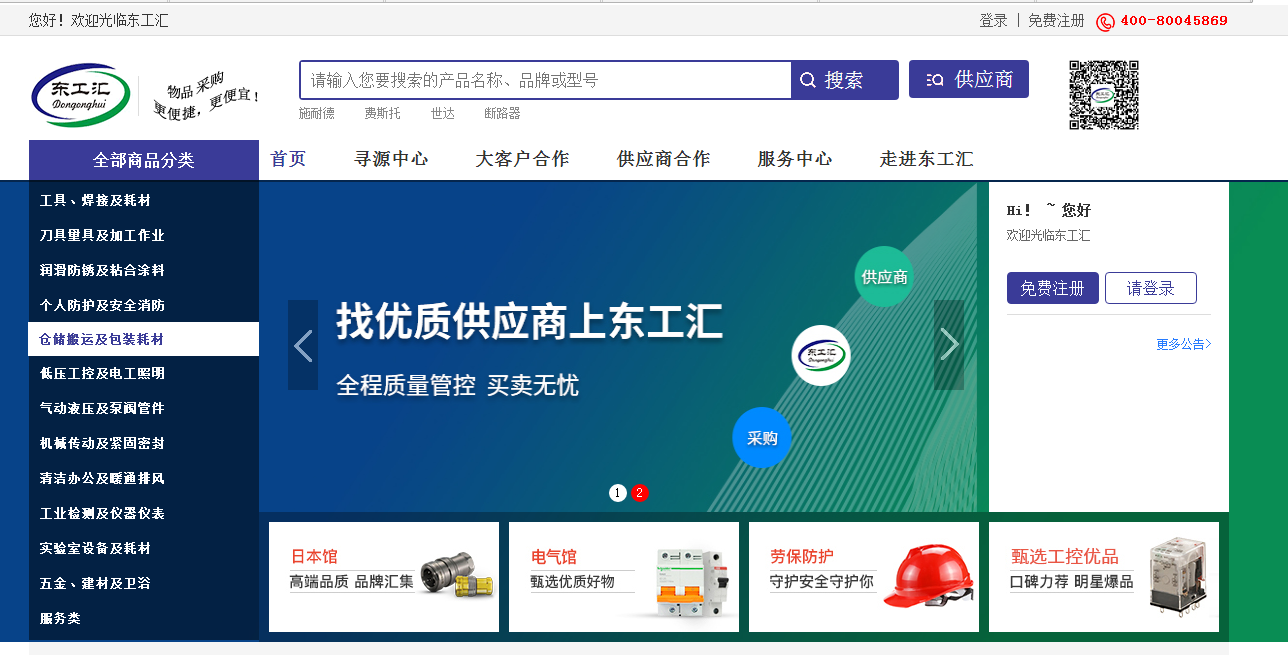Go to 服务中心 in the navigation bar

click(x=794, y=159)
